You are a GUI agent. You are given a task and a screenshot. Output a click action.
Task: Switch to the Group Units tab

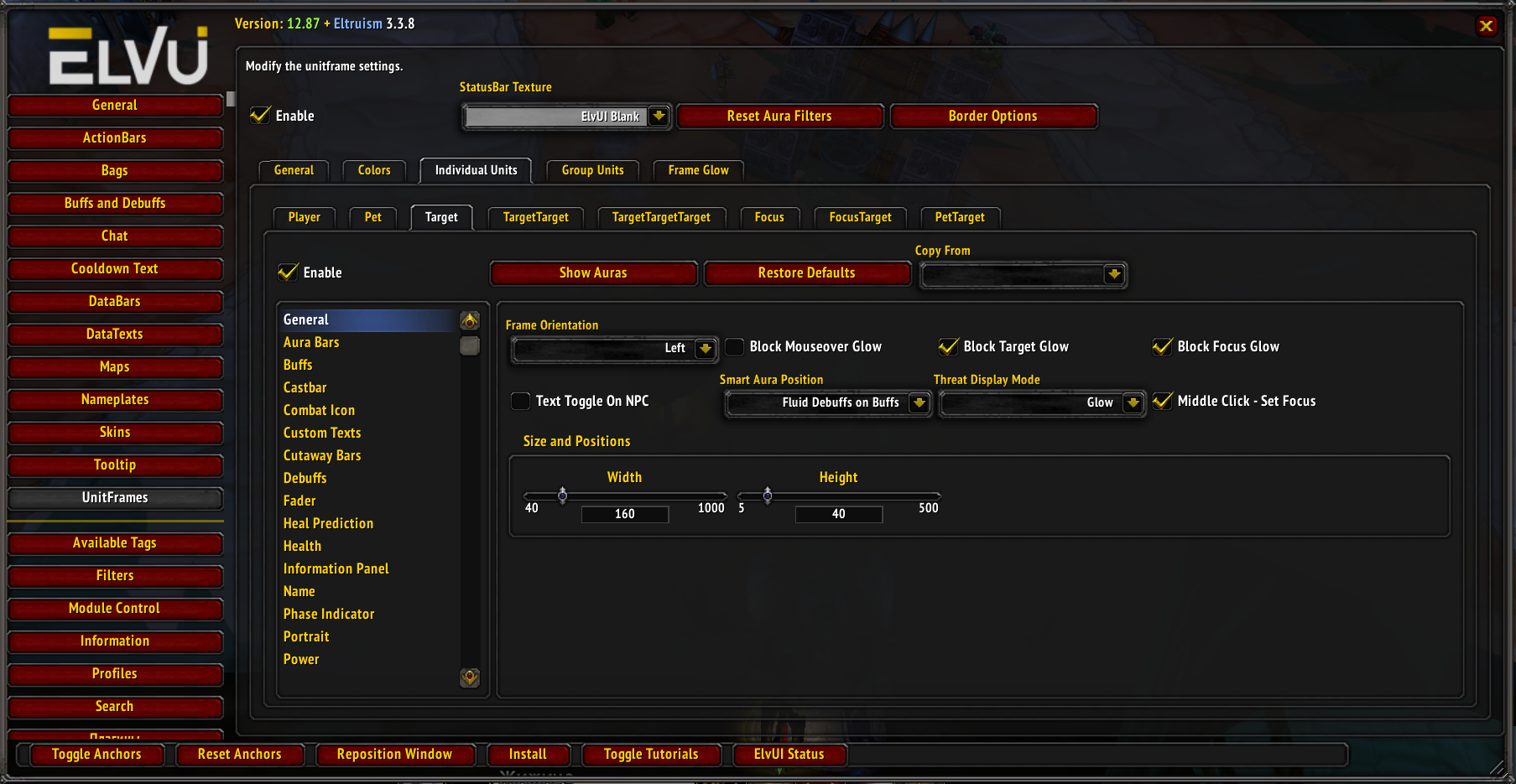pyautogui.click(x=592, y=170)
